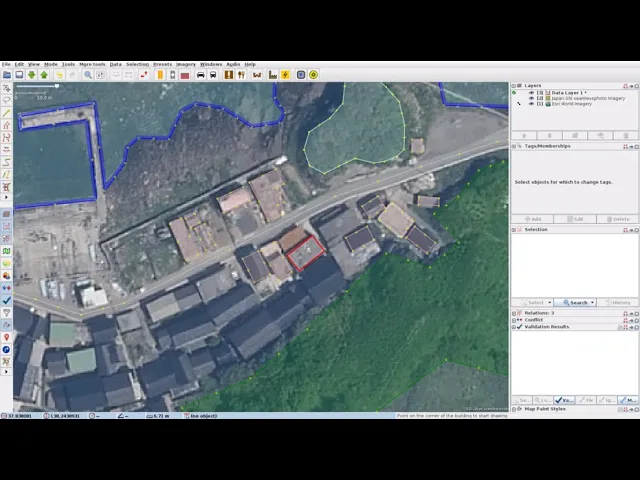Expand the Conflict panel
This screenshot has height=480, width=640.
[514, 320]
